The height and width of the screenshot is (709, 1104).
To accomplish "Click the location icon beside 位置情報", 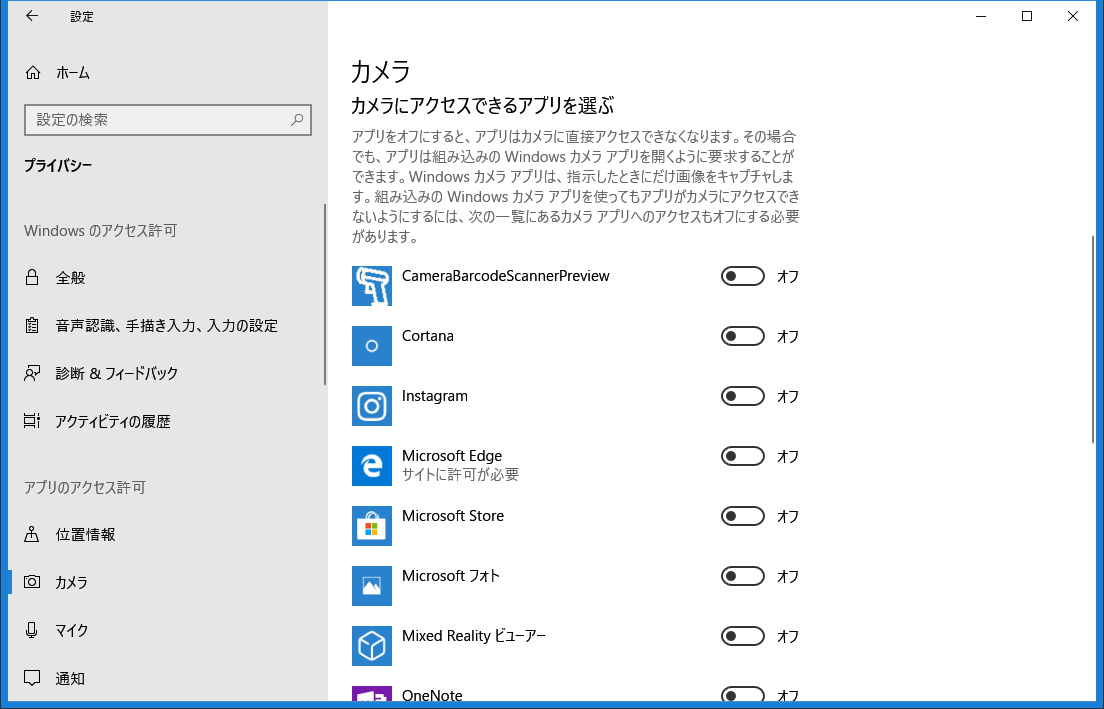I will click(x=32, y=534).
